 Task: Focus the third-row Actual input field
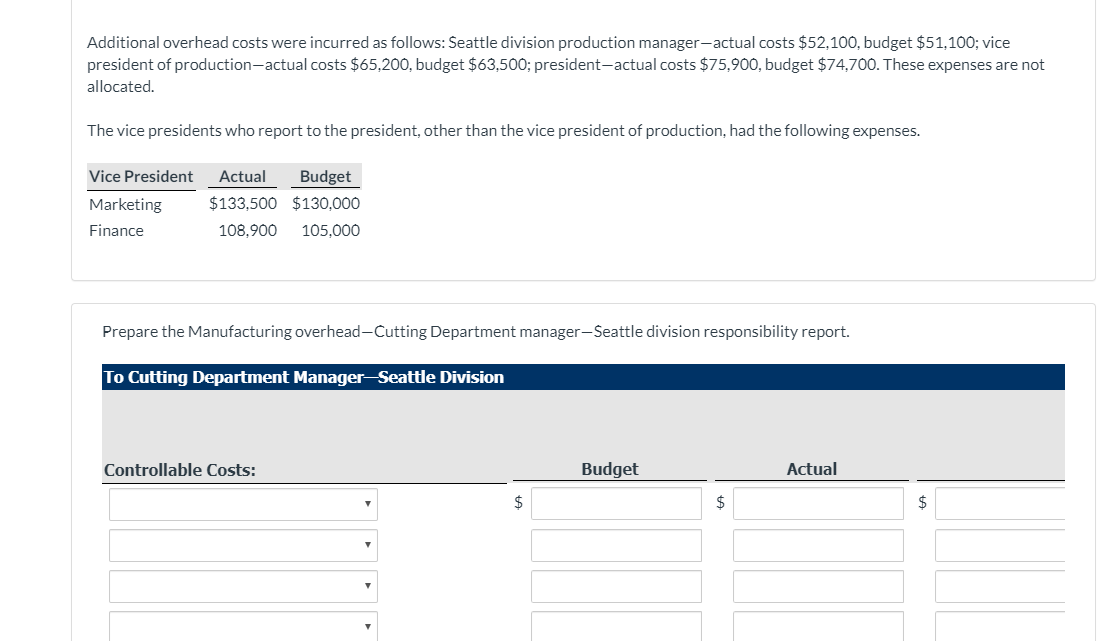coord(818,586)
